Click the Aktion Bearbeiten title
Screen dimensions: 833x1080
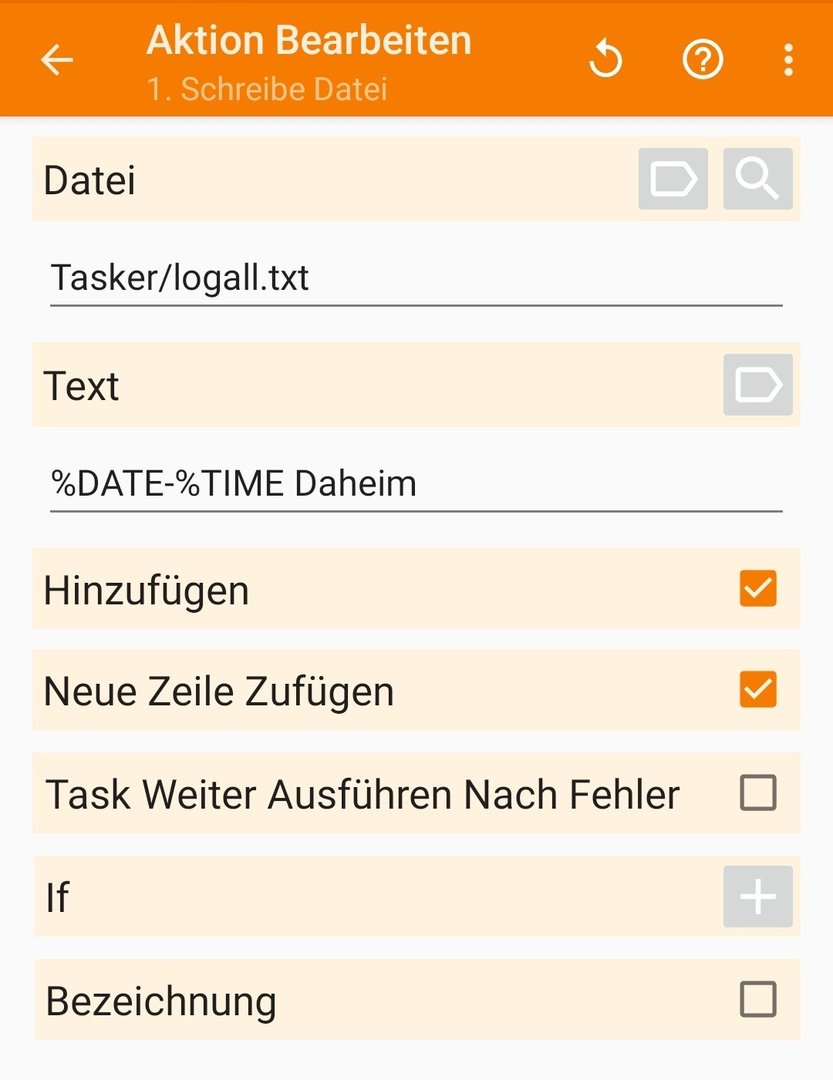coord(309,41)
